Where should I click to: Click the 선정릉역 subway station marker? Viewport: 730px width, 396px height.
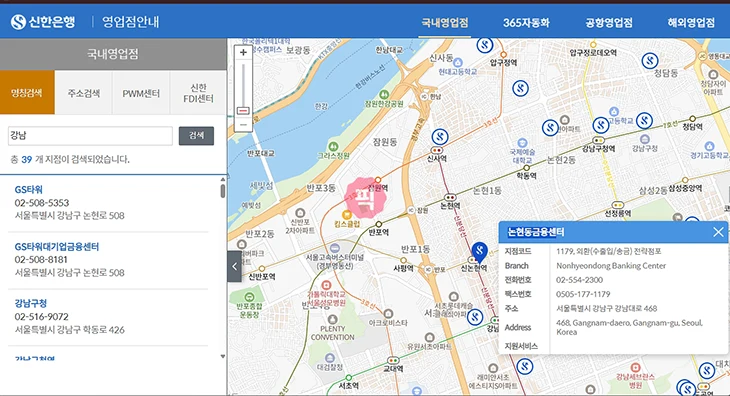[617, 205]
